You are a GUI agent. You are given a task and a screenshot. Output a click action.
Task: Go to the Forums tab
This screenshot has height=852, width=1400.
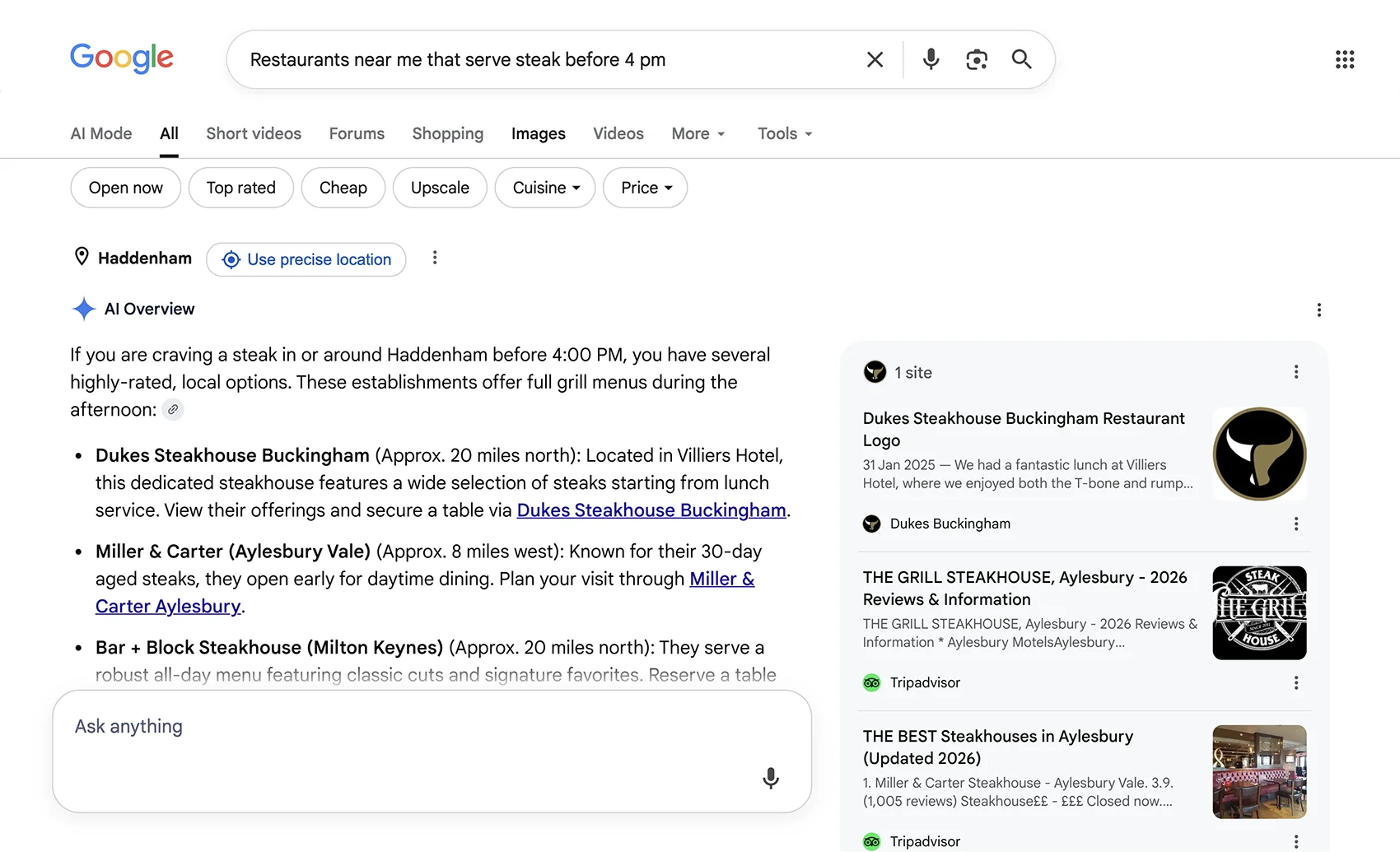[x=357, y=133]
